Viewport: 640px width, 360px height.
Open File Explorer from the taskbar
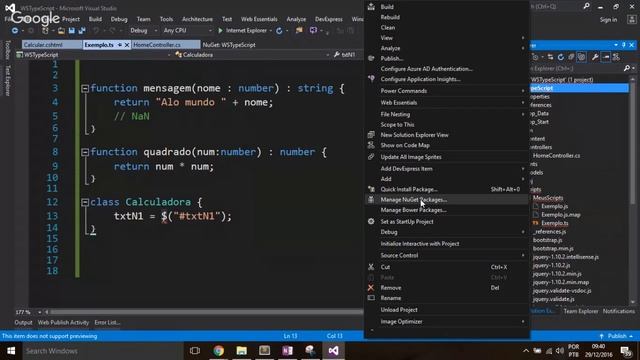click(x=242, y=351)
